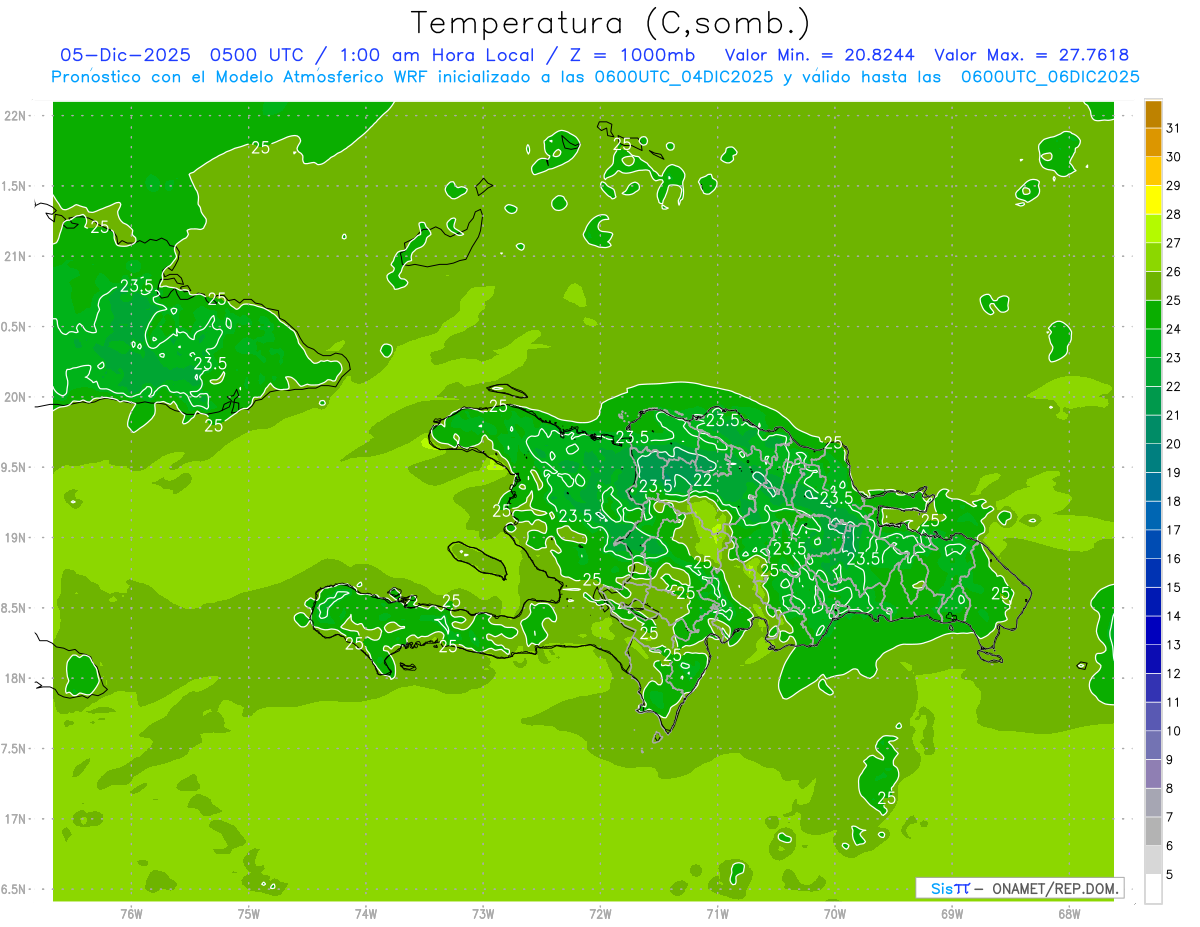Click the legend number "28"
1200x927 pixels.
pos(1174,214)
